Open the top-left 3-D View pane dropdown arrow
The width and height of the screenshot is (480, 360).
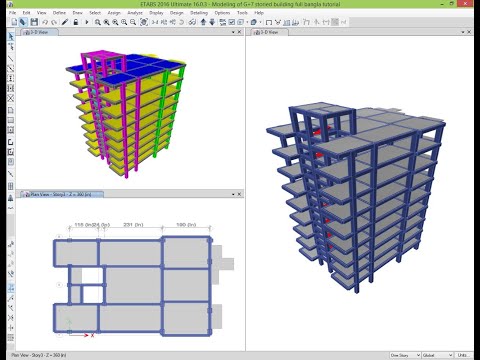pyautogui.click(x=233, y=32)
